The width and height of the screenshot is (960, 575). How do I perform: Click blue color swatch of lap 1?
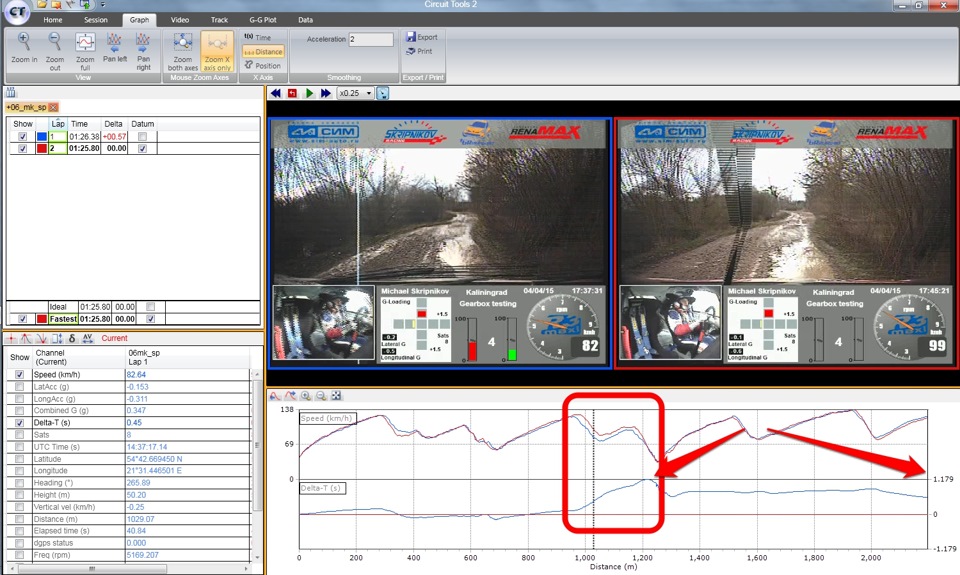42,137
